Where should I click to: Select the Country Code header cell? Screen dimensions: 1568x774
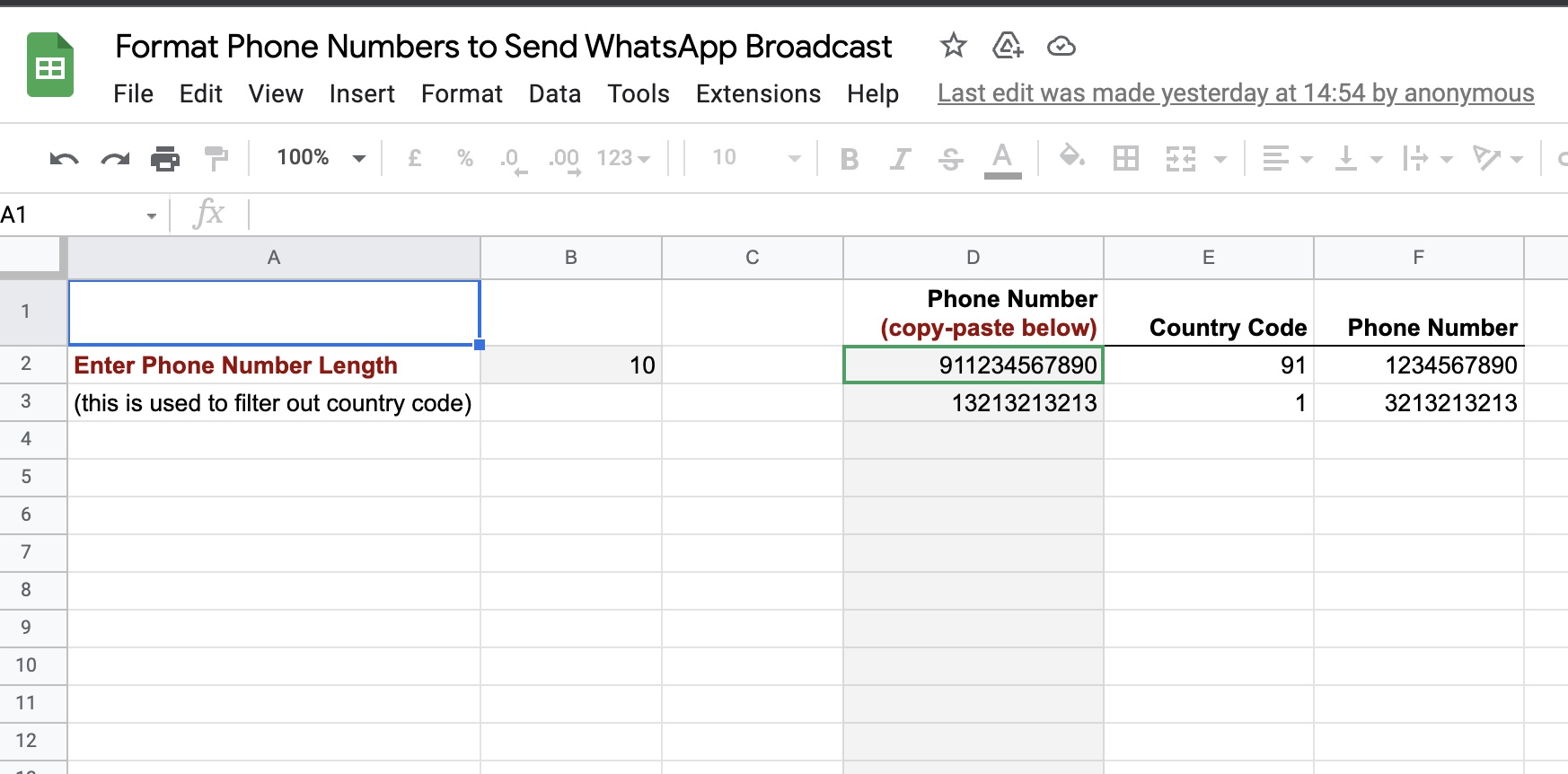[1209, 312]
